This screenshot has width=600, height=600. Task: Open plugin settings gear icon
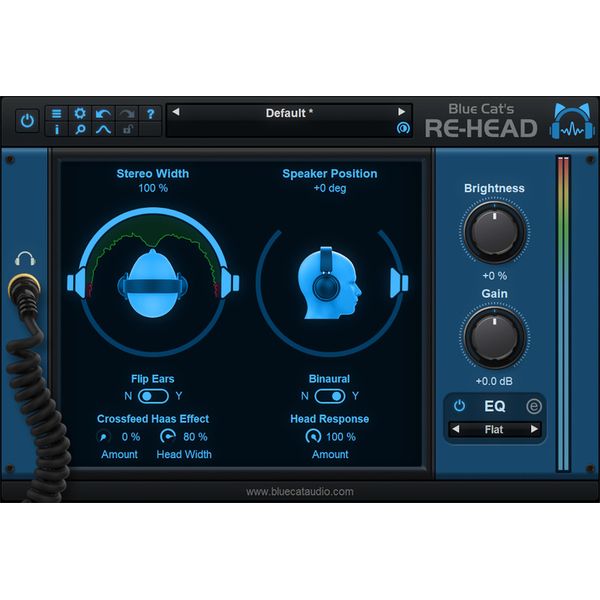pyautogui.click(x=80, y=114)
